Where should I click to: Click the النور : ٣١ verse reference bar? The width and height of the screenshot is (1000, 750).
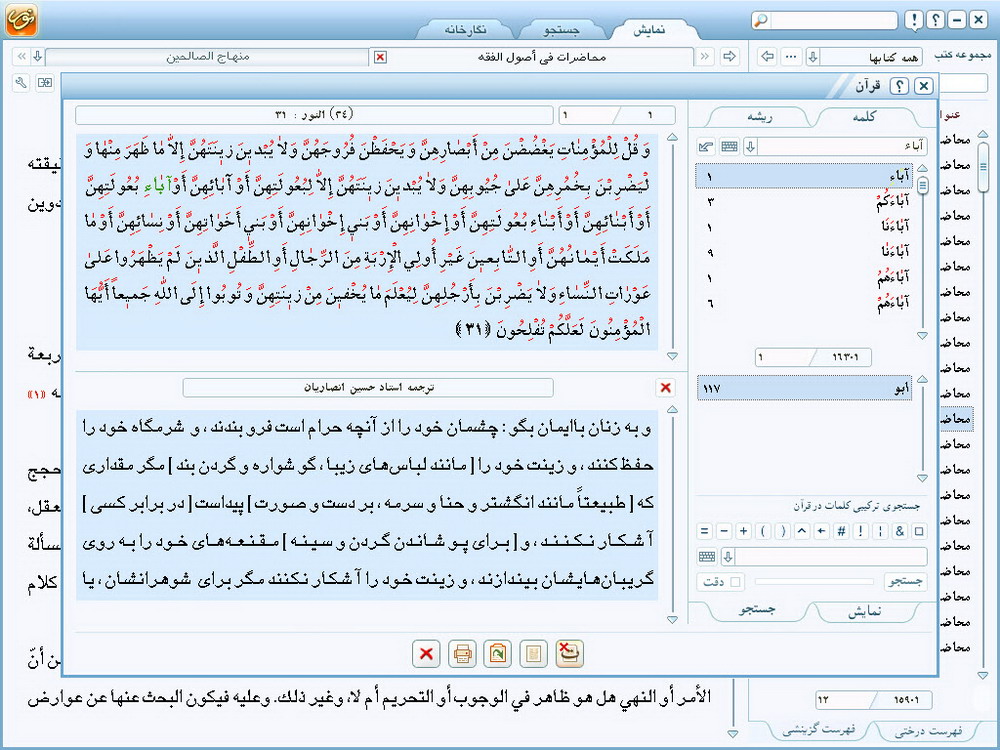[x=314, y=115]
